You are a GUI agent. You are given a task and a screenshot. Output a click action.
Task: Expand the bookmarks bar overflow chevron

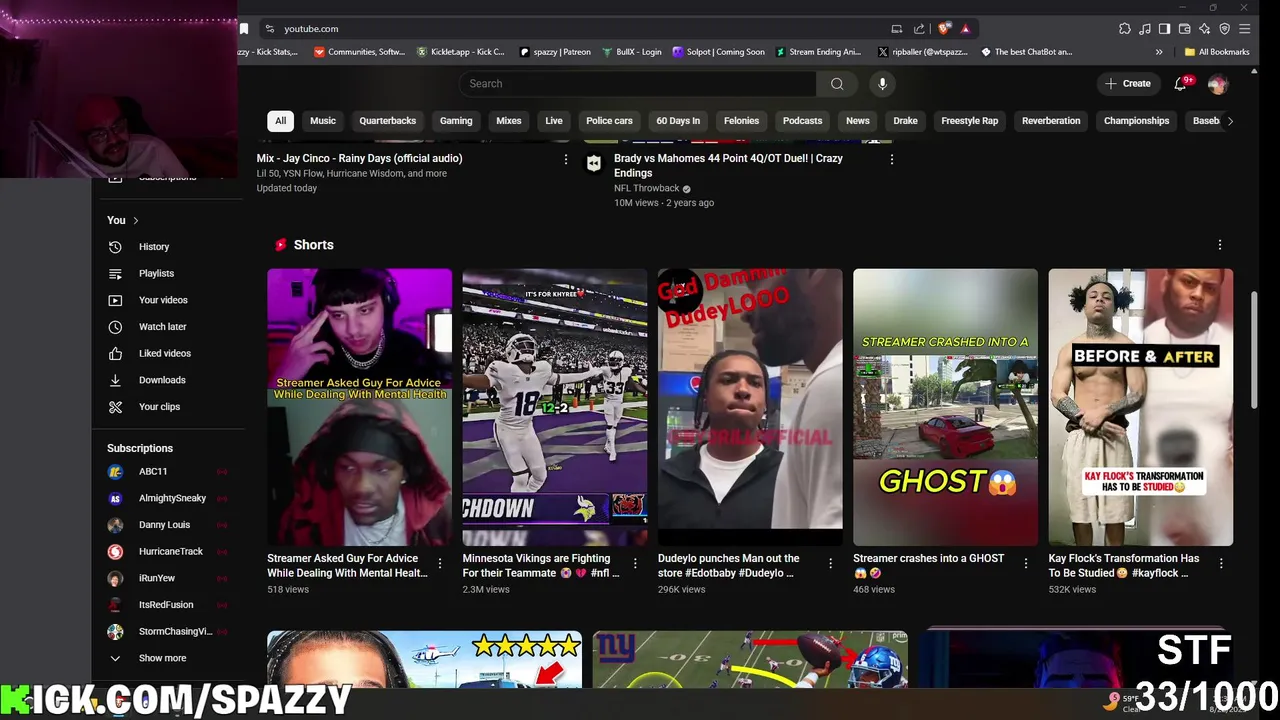pyautogui.click(x=1159, y=52)
